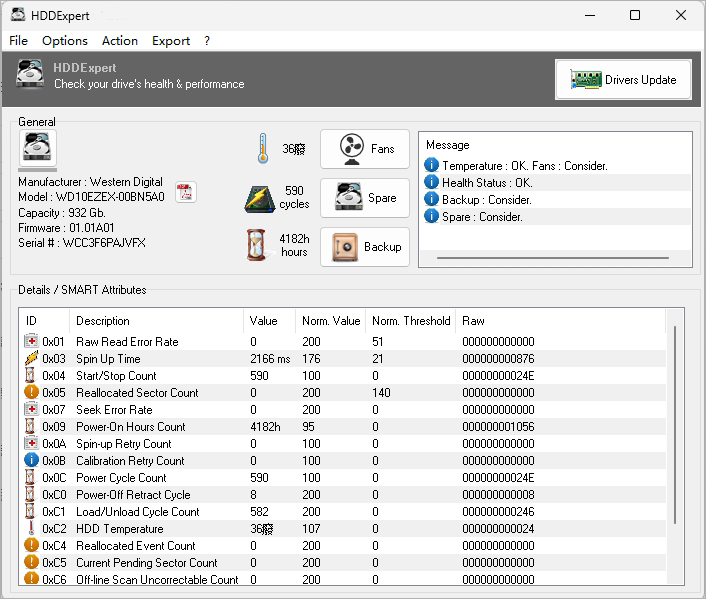Open the Export menu
The height and width of the screenshot is (599, 706).
click(x=171, y=41)
